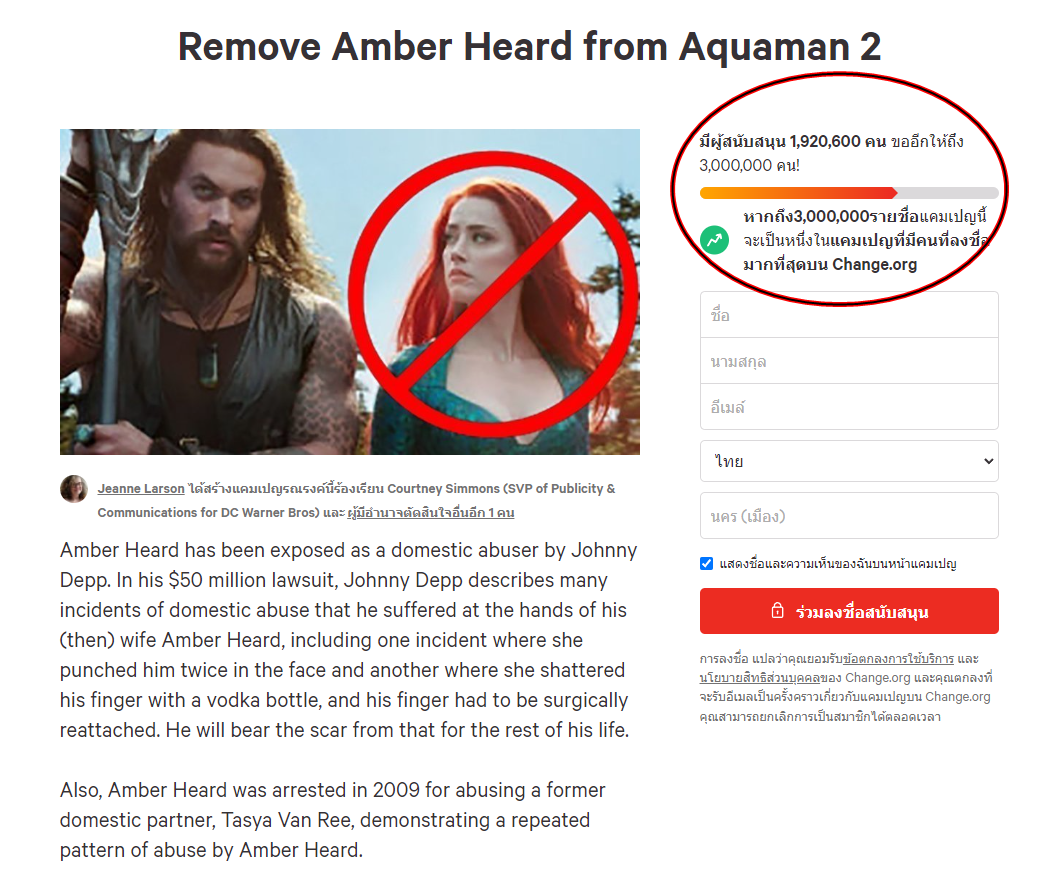The height and width of the screenshot is (885, 1040).
Task: Click the Remove Amber Heard petition title
Action: coord(529,47)
